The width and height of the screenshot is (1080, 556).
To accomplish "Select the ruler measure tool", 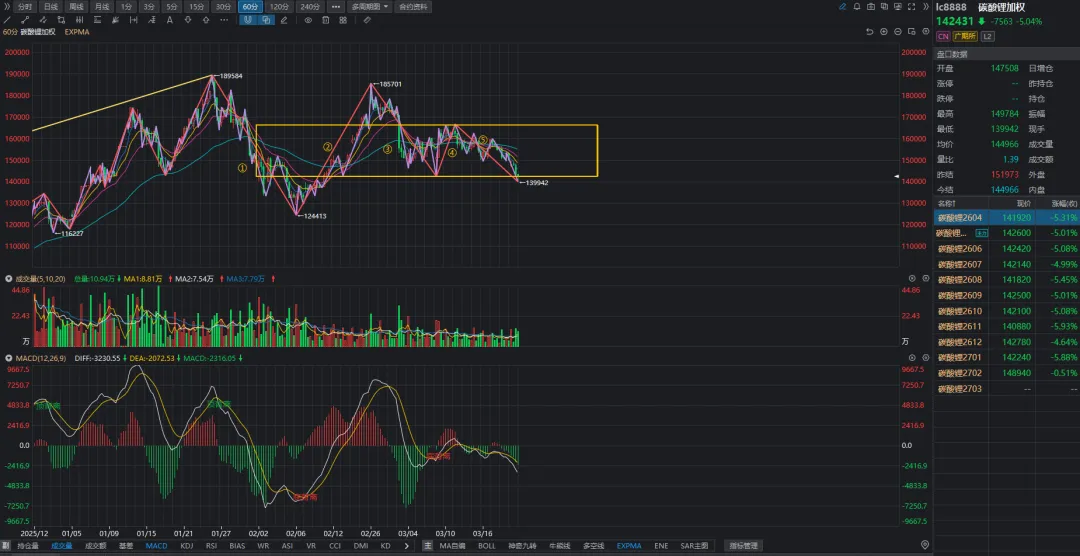I will tap(367, 20).
